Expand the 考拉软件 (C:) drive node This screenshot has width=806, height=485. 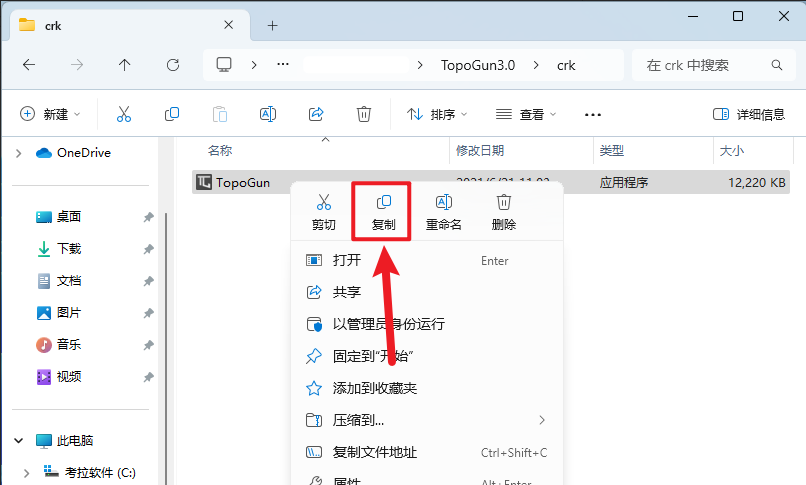pyautogui.click(x=27, y=473)
